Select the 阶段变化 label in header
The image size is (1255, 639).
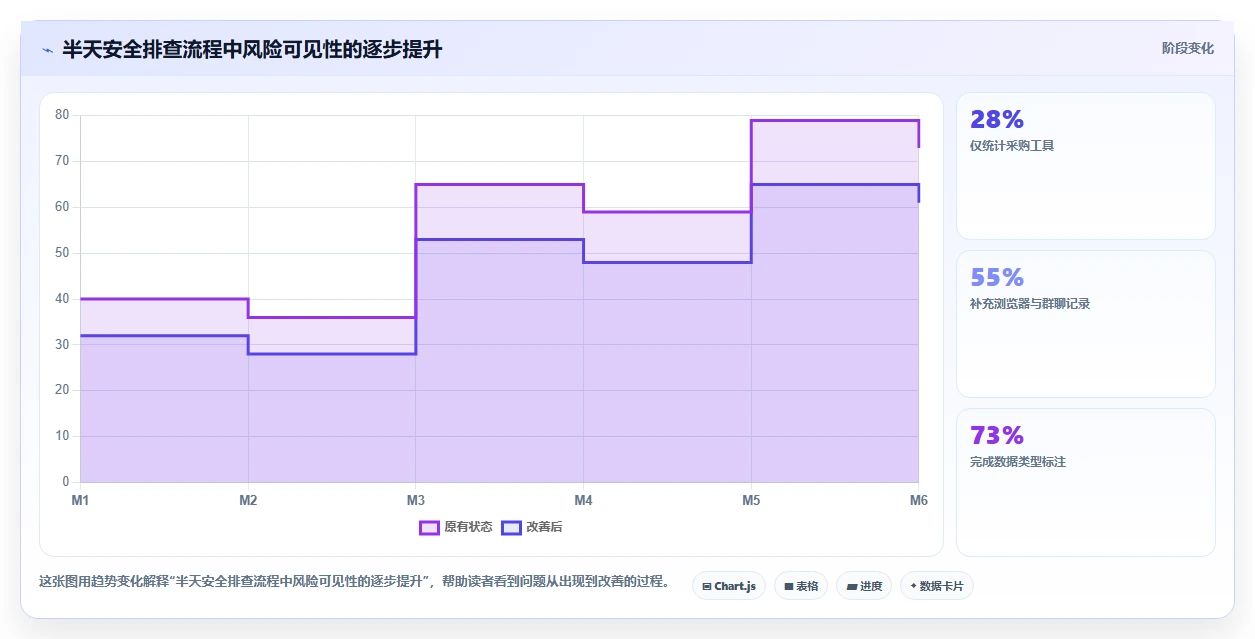click(x=1188, y=48)
